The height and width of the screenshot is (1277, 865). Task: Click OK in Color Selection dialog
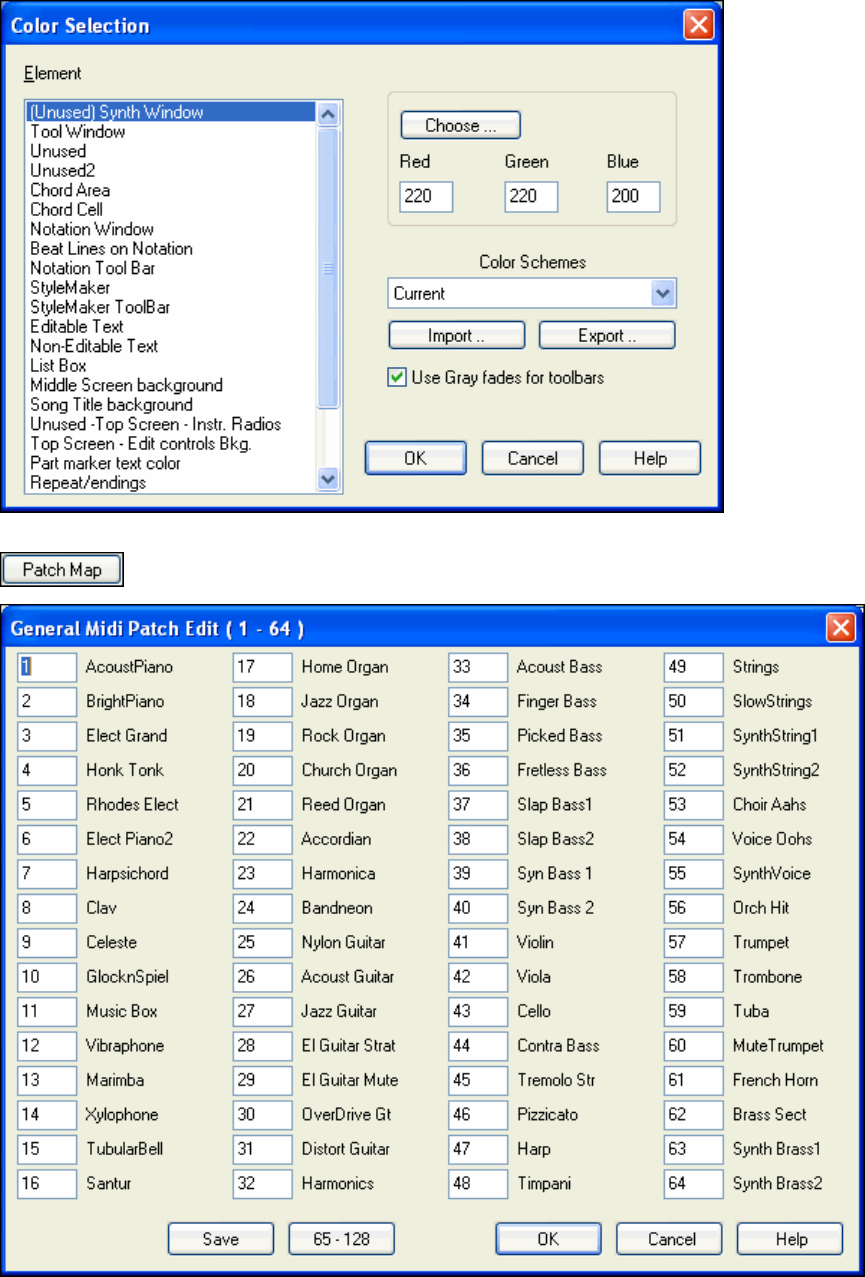(416, 458)
